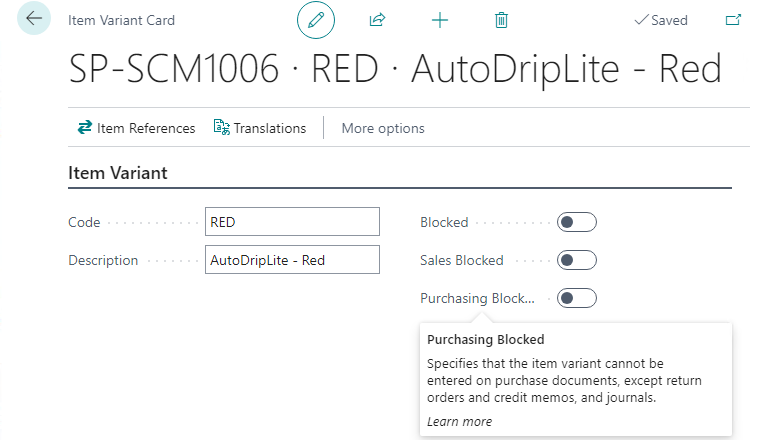The width and height of the screenshot is (780, 440).
Task: Delete the variant using trash icon
Action: click(501, 20)
